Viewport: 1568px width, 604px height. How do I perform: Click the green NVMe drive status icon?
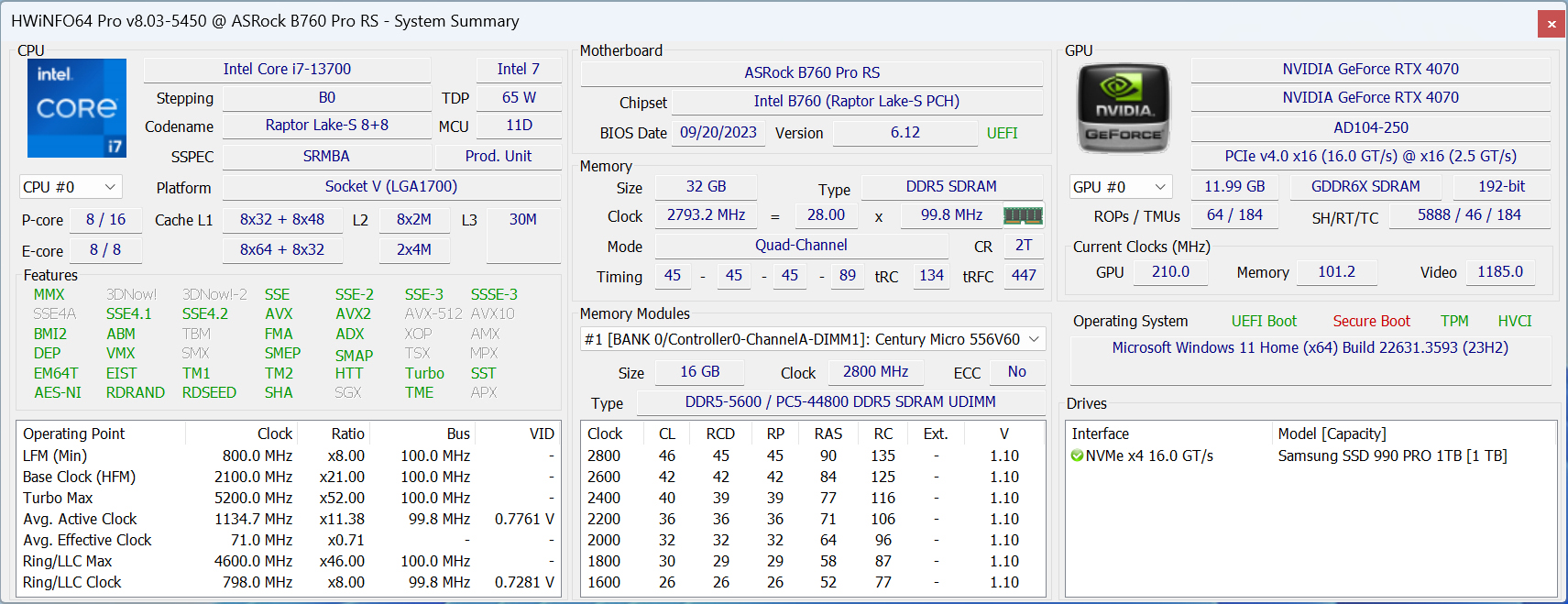tap(1077, 456)
